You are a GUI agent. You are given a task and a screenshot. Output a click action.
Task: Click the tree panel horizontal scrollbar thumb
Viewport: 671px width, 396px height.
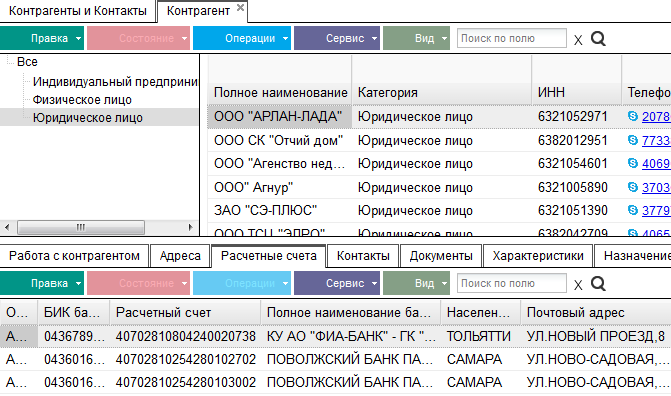click(80, 227)
